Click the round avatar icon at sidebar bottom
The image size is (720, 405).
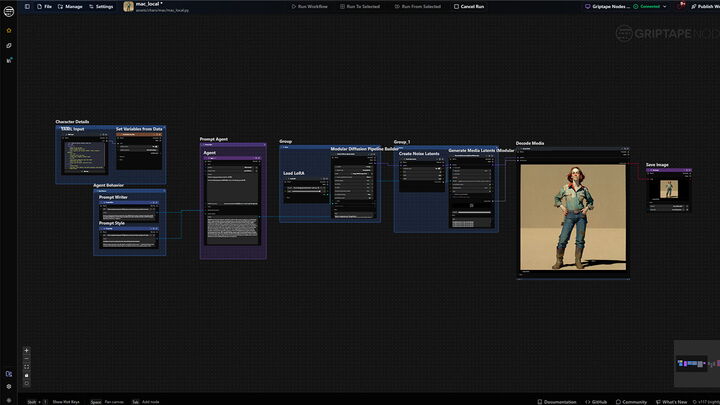coord(9,400)
